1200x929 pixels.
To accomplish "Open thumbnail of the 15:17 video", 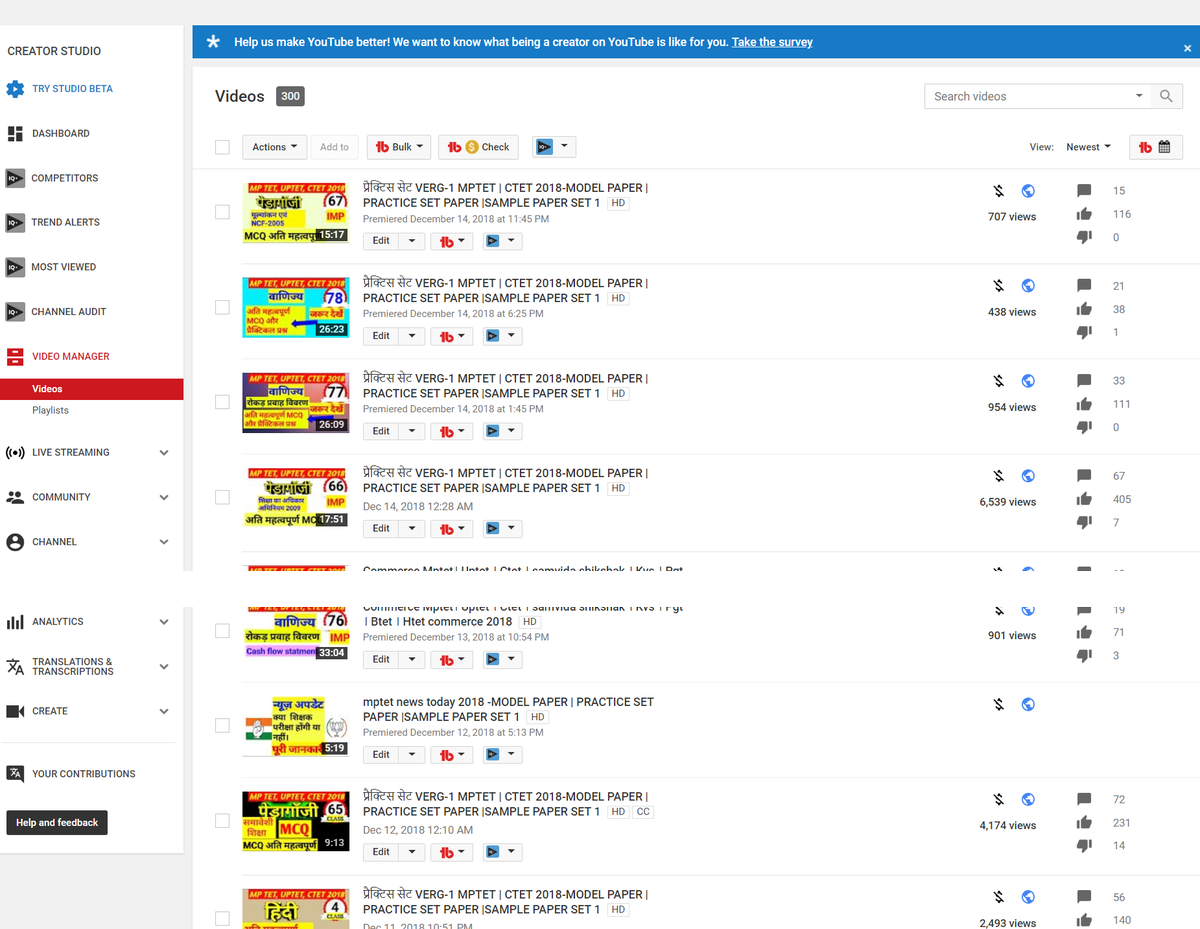I will (x=296, y=212).
